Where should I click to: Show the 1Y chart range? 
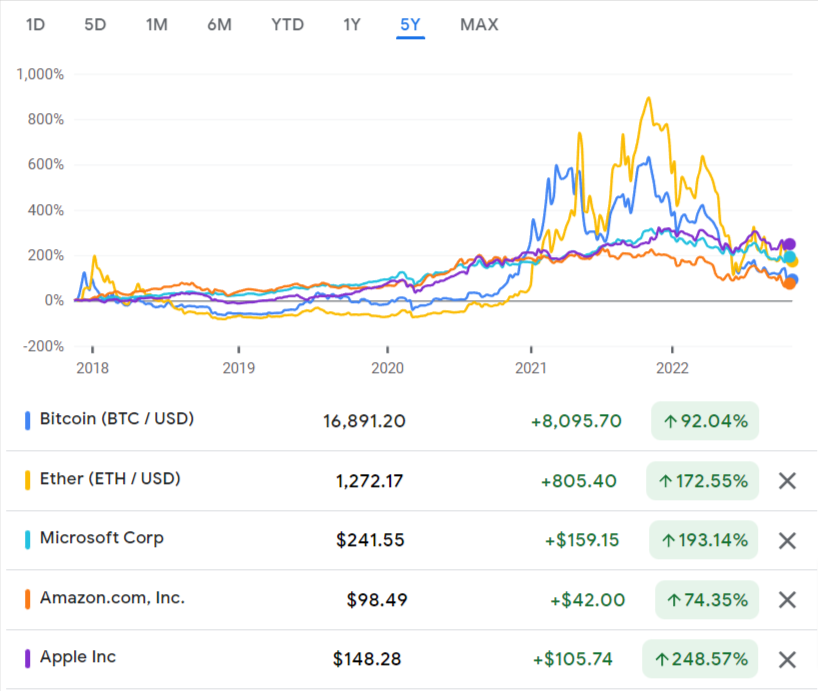point(351,24)
